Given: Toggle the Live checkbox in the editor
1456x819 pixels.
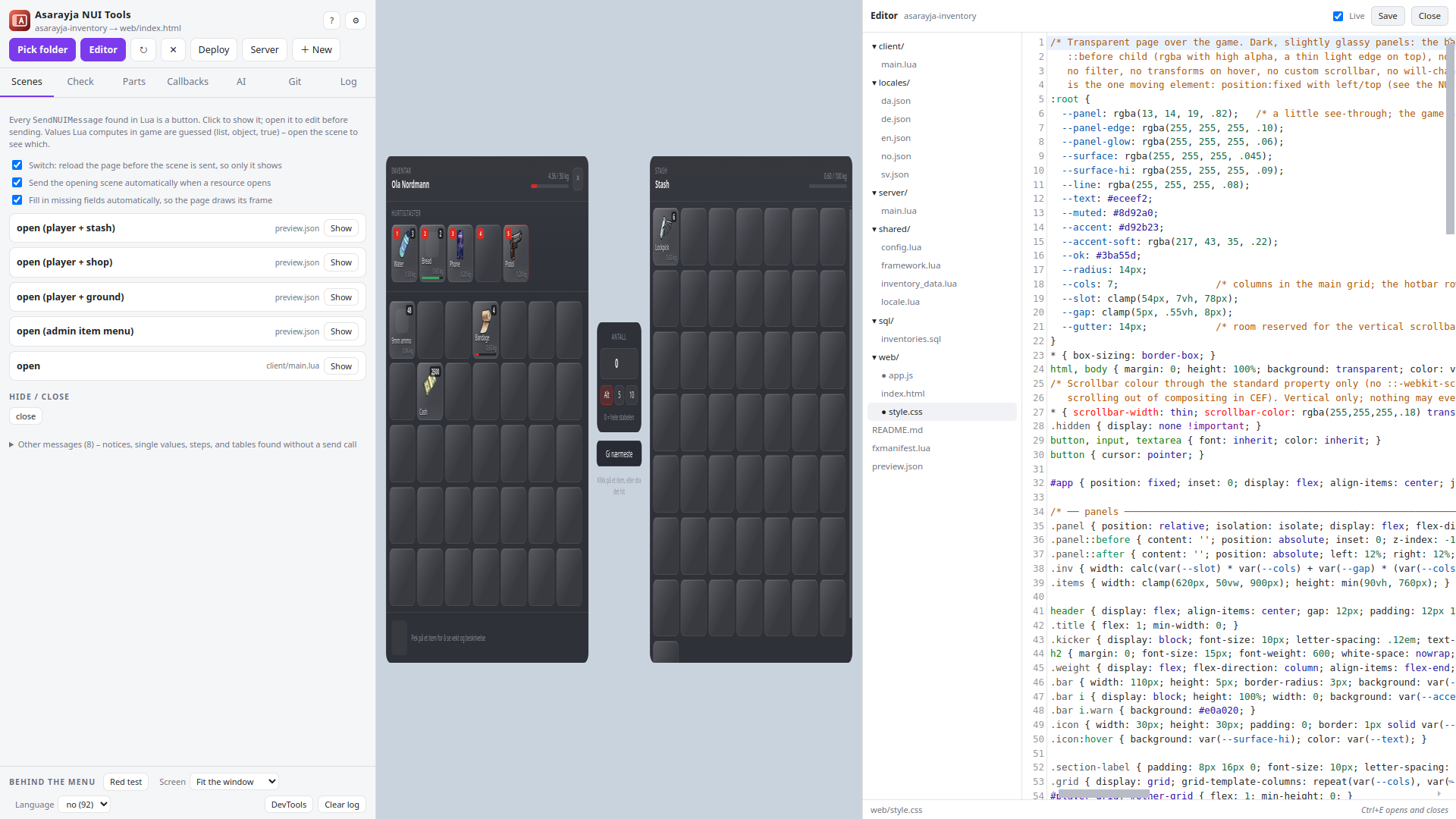Looking at the screenshot, I should point(1338,16).
